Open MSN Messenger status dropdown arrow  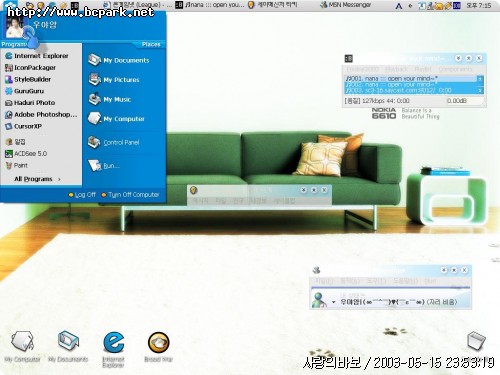pyautogui.click(x=333, y=302)
